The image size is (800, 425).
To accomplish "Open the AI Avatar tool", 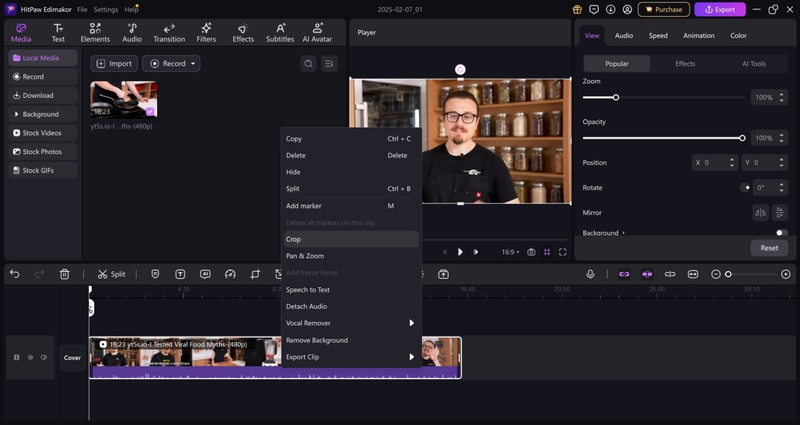I will [317, 33].
